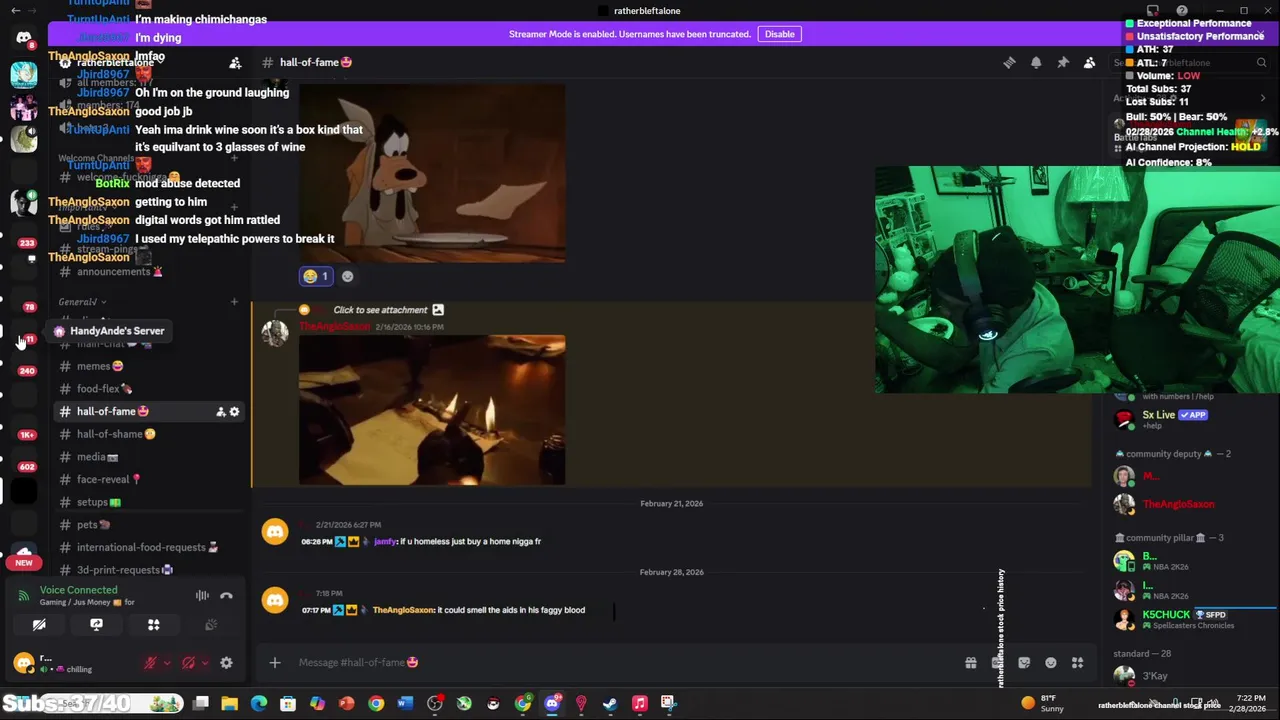Start an activity in voice panel
This screenshot has width=1280, height=720.
click(154, 625)
